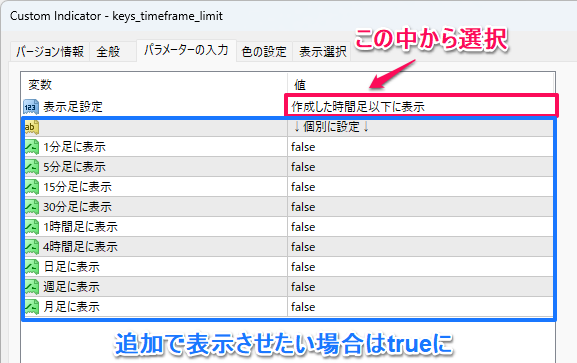Select the 月足に表示 variable name

click(x=71, y=307)
